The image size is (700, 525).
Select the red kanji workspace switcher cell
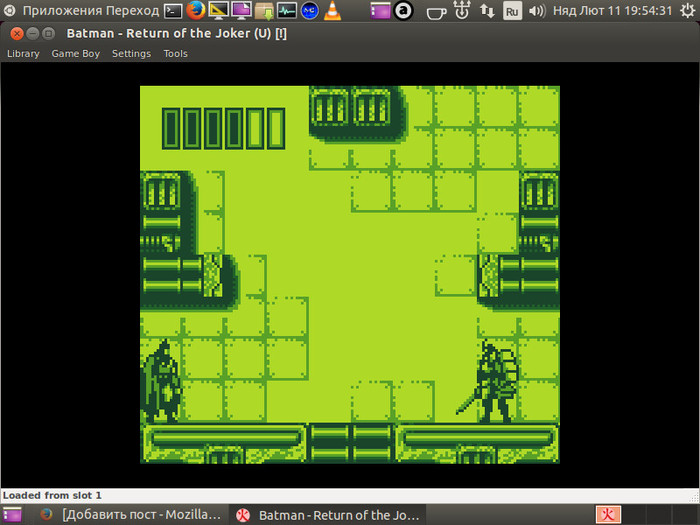pos(608,515)
